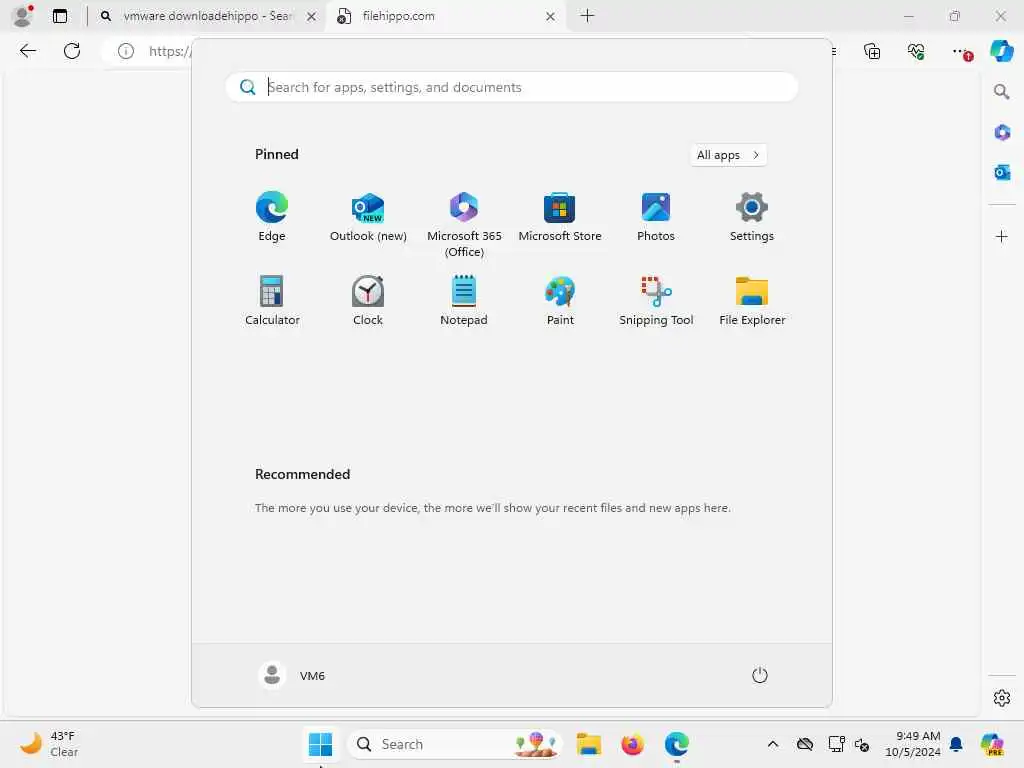This screenshot has width=1024, height=768.
Task: Launch the Clock app
Action: coord(368,300)
